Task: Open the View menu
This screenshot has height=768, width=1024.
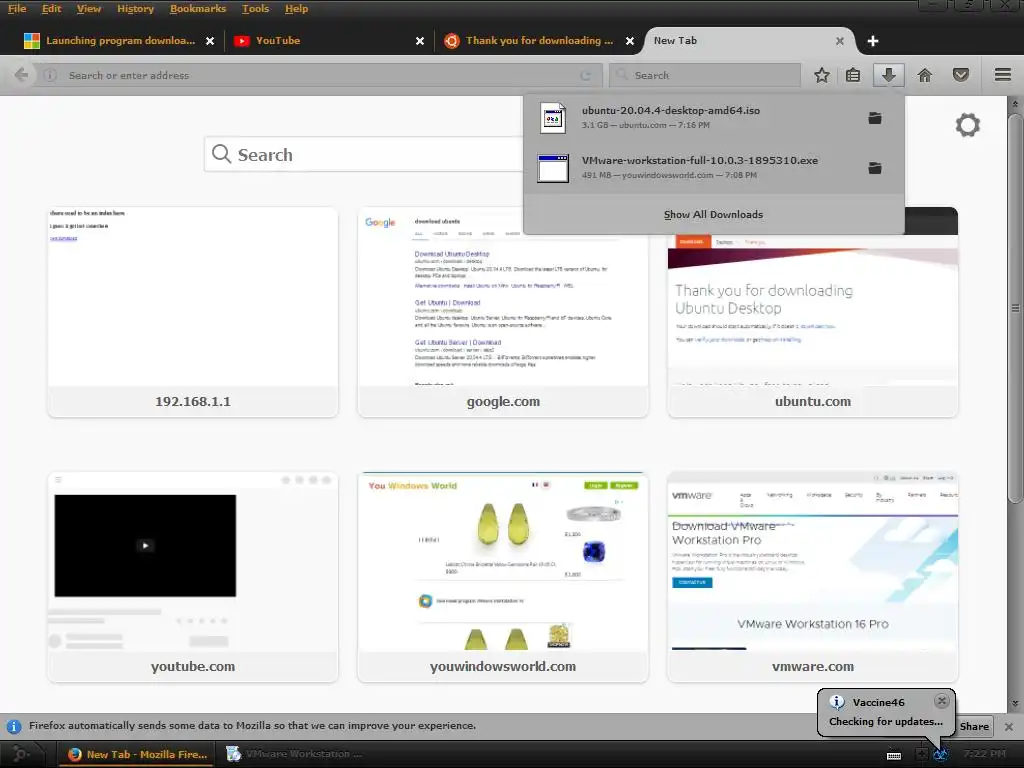Action: coord(89,8)
